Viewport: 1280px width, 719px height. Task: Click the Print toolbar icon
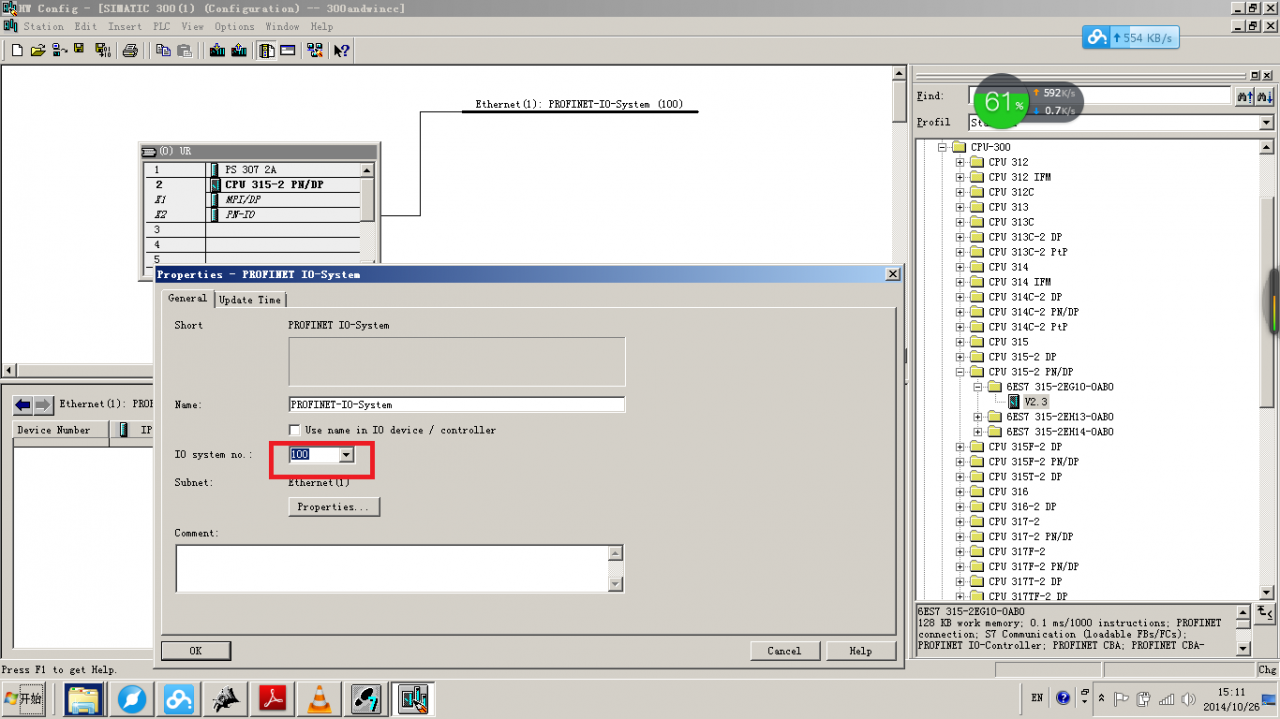(x=130, y=51)
